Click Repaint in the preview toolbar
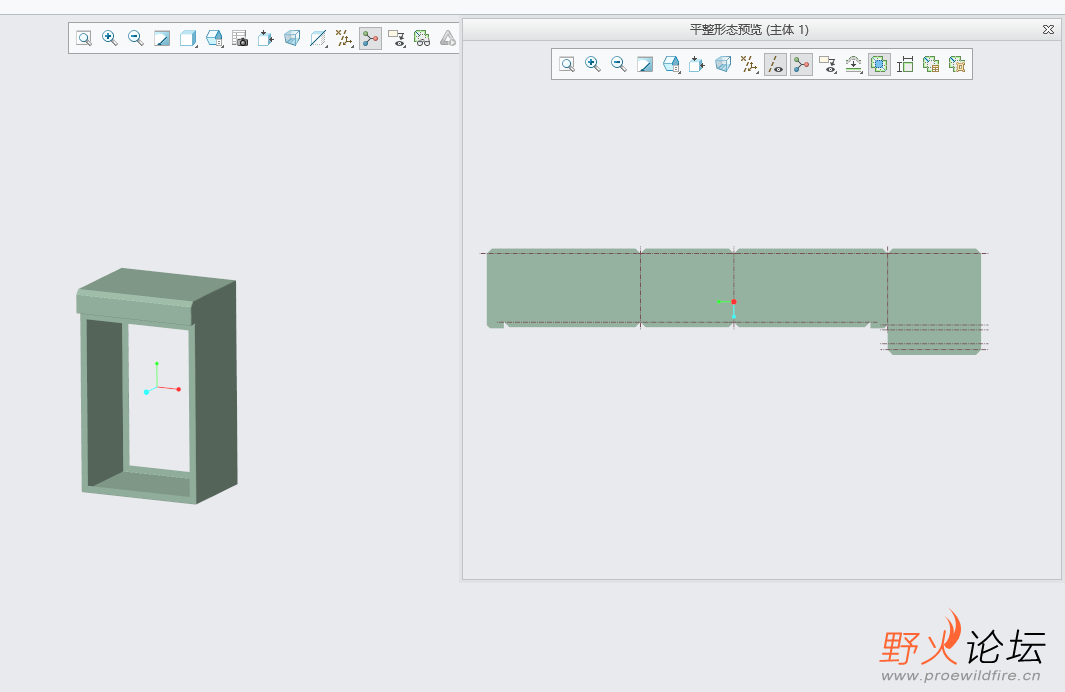The width and height of the screenshot is (1065, 692). tap(645, 64)
